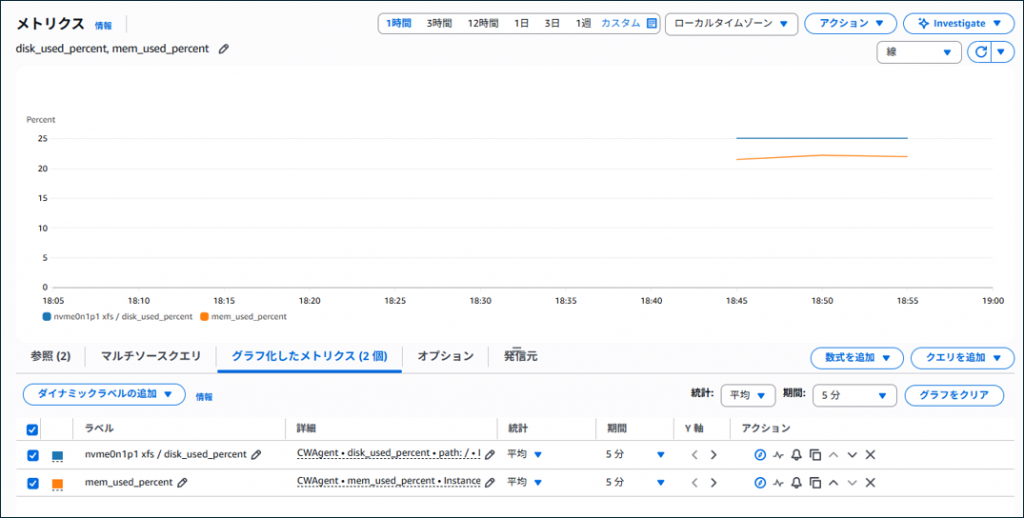Uncheck the mem_used_percent metric checkbox
Image resolution: width=1024 pixels, height=518 pixels.
point(33,483)
